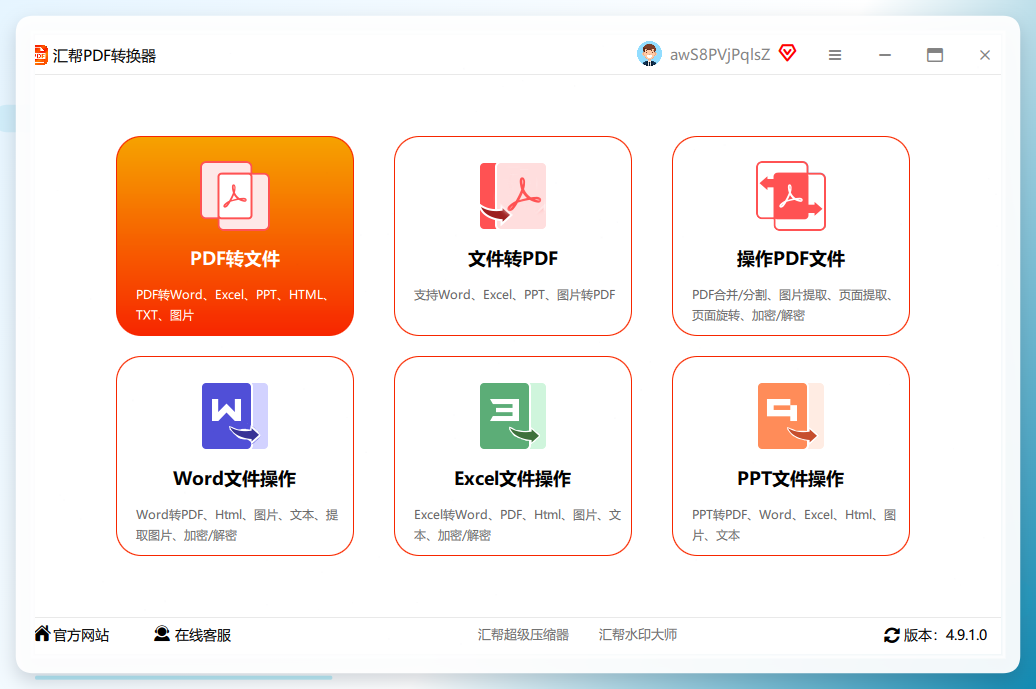Image resolution: width=1036 pixels, height=689 pixels.
Task: Click the description starting PPT转PDF
Action: pos(794,525)
